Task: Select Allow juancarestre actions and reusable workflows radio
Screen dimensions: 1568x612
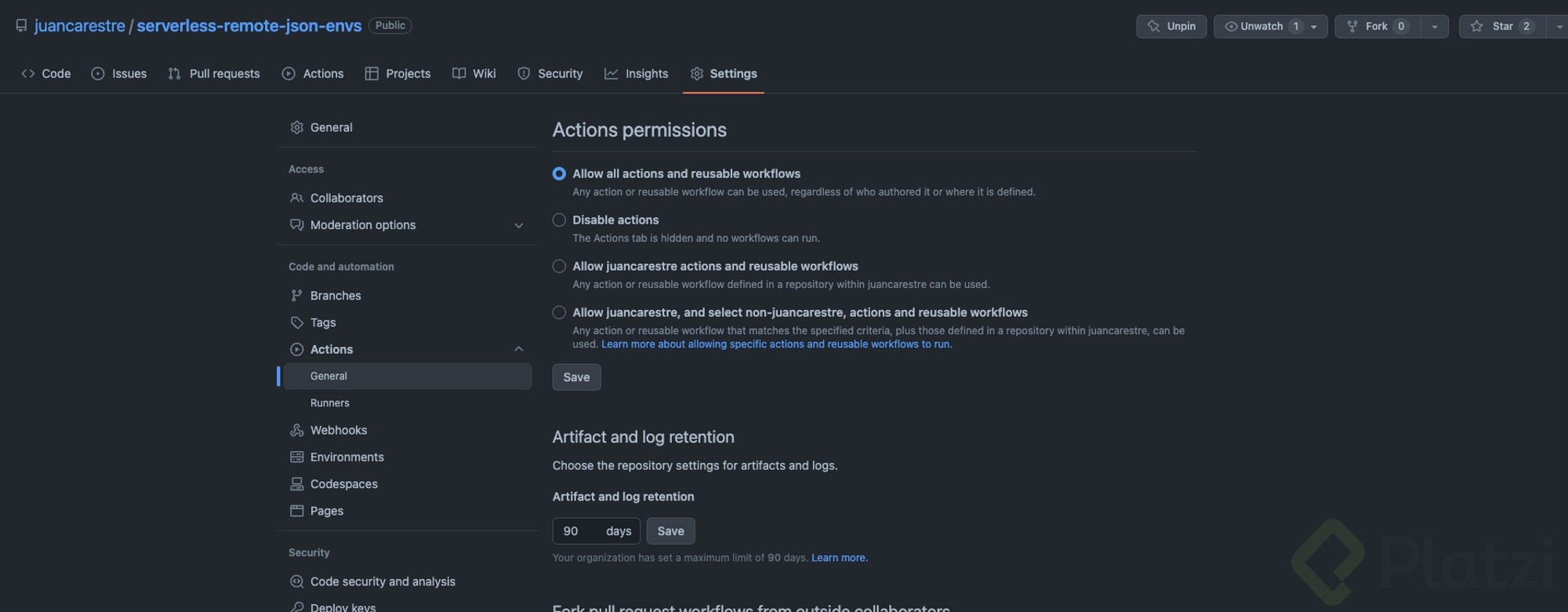Action: coord(559,266)
